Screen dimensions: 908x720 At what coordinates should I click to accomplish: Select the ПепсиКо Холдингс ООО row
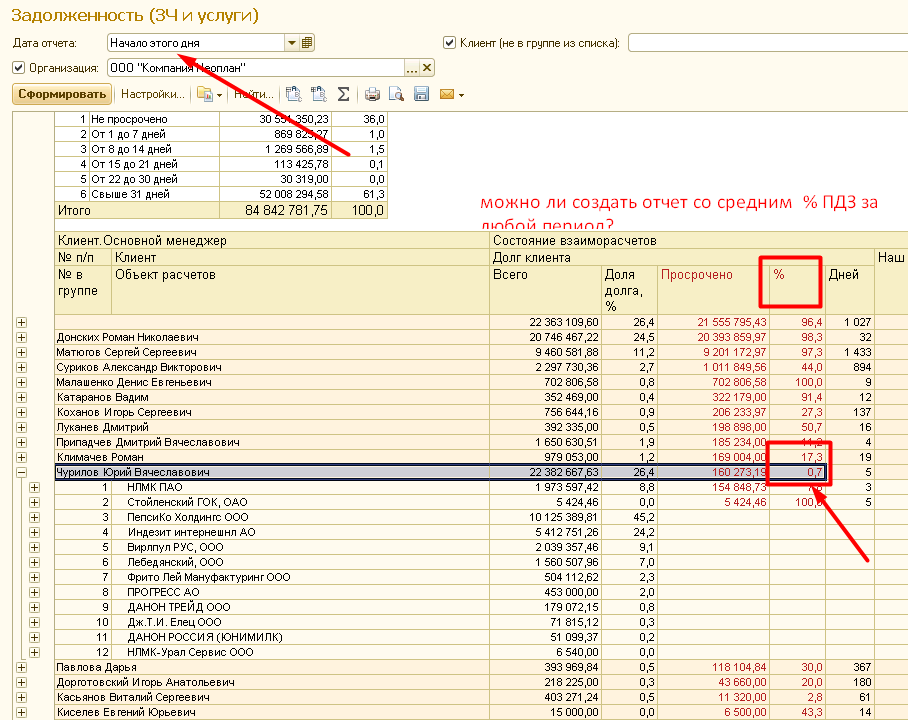pos(180,517)
